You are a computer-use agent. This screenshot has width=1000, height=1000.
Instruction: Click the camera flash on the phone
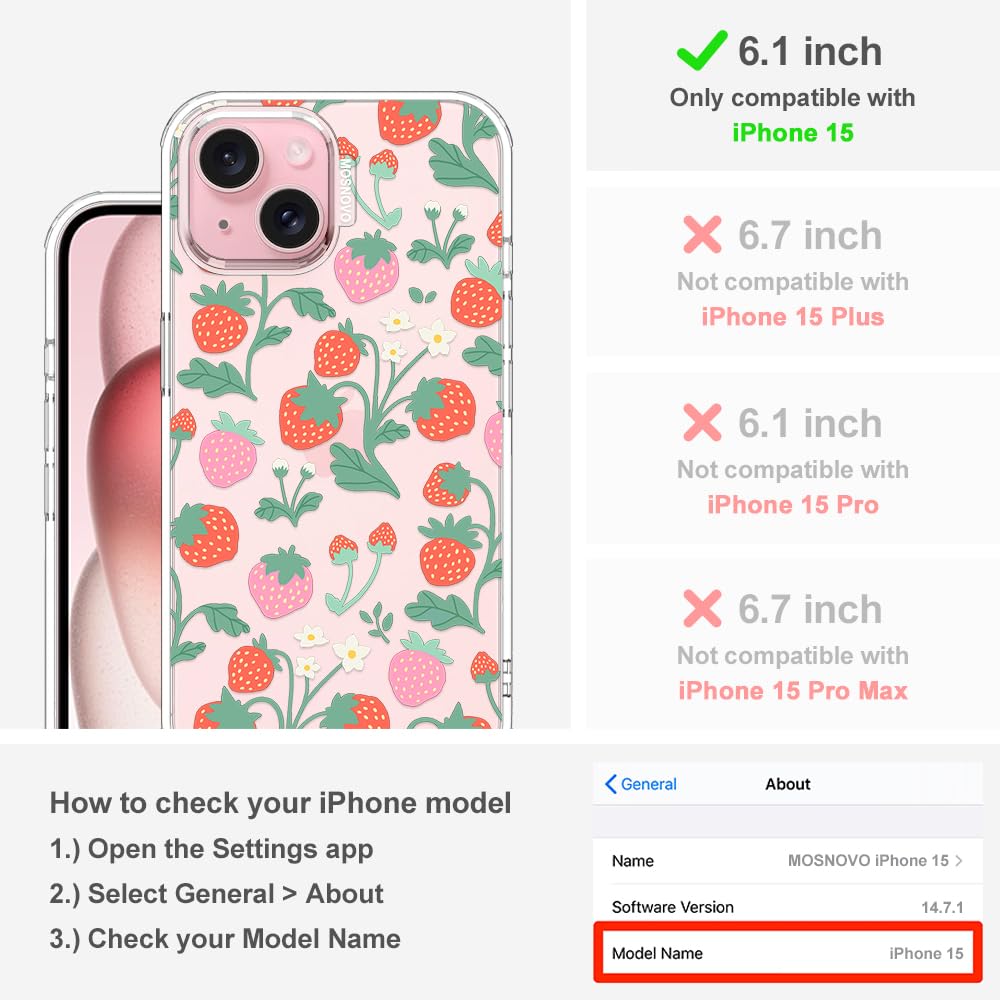pyautogui.click(x=297, y=151)
